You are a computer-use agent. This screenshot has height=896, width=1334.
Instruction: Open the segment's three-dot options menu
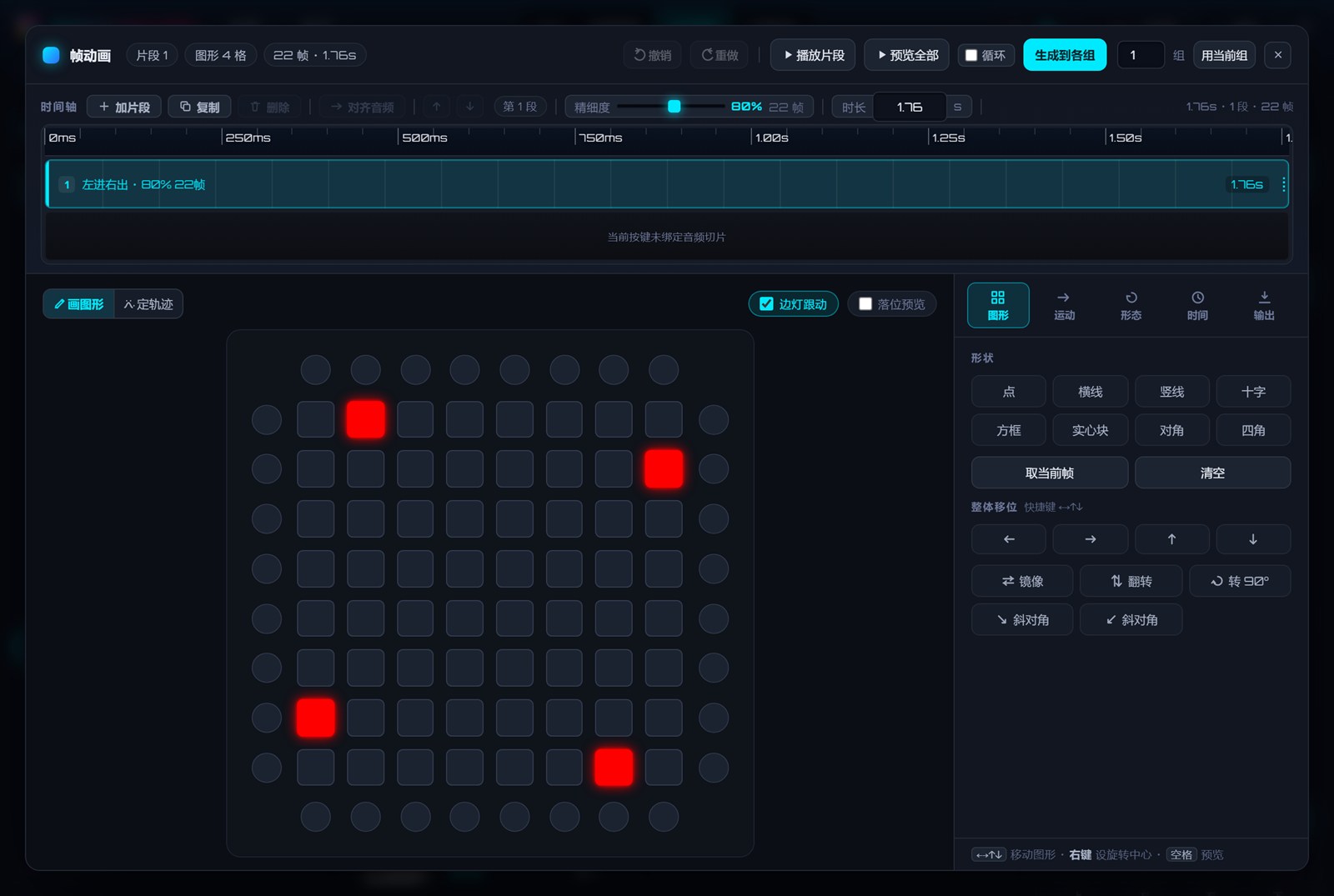1283,184
